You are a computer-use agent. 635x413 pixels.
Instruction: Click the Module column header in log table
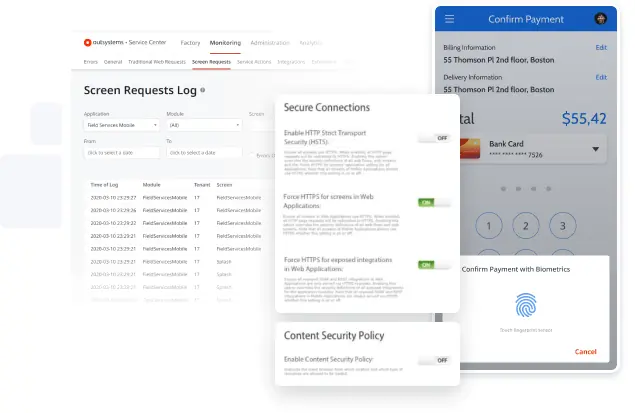(x=151, y=185)
